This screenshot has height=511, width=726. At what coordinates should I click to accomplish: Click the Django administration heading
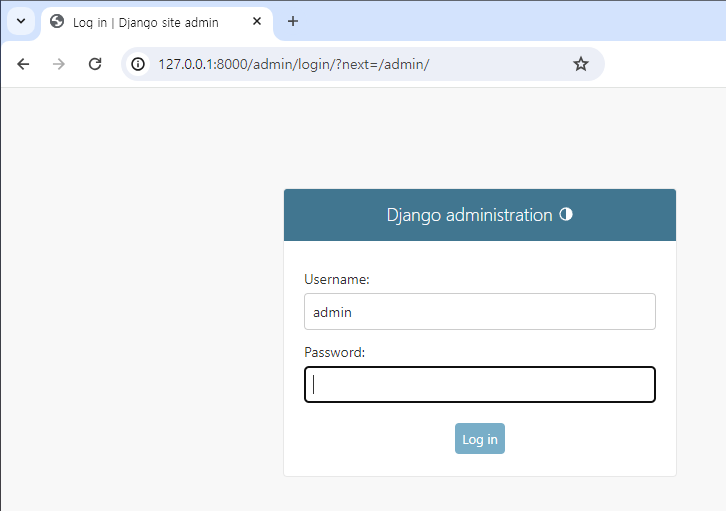coord(469,215)
